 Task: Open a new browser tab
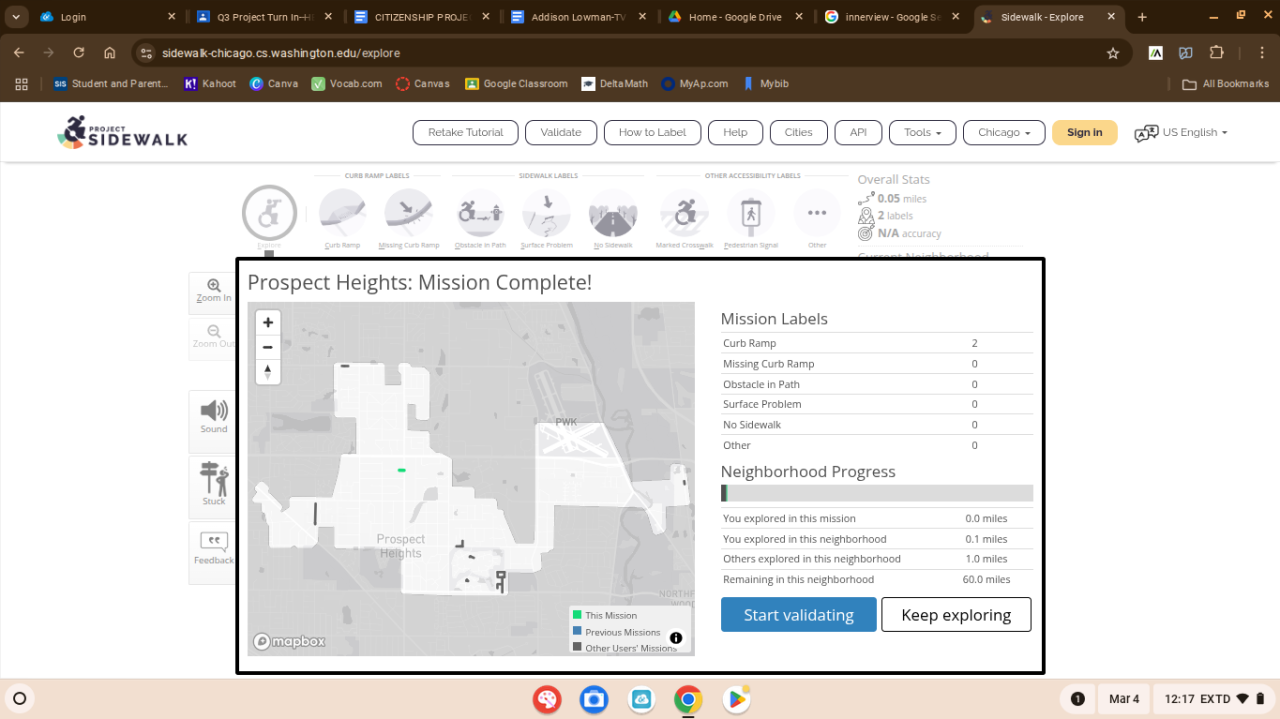point(1142,17)
